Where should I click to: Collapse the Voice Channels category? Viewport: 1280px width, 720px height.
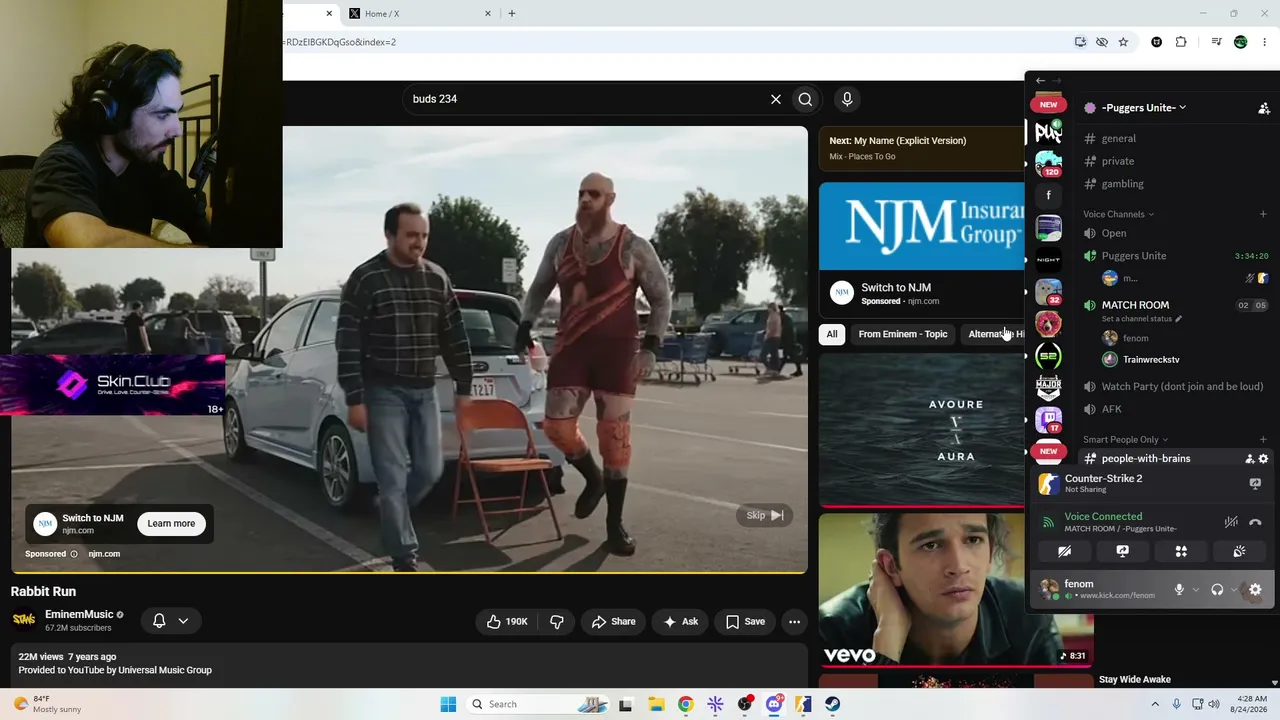[1118, 214]
